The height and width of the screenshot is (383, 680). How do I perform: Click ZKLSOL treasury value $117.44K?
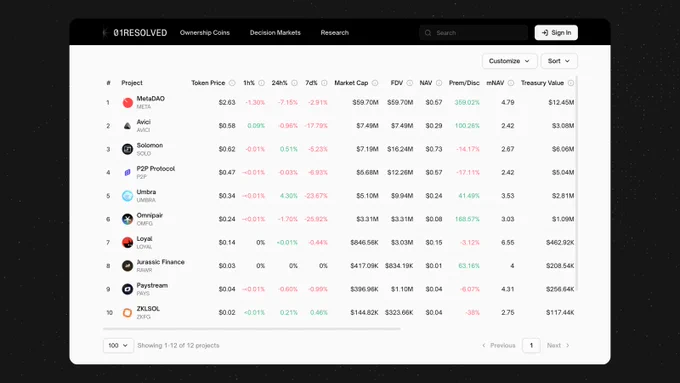point(560,313)
